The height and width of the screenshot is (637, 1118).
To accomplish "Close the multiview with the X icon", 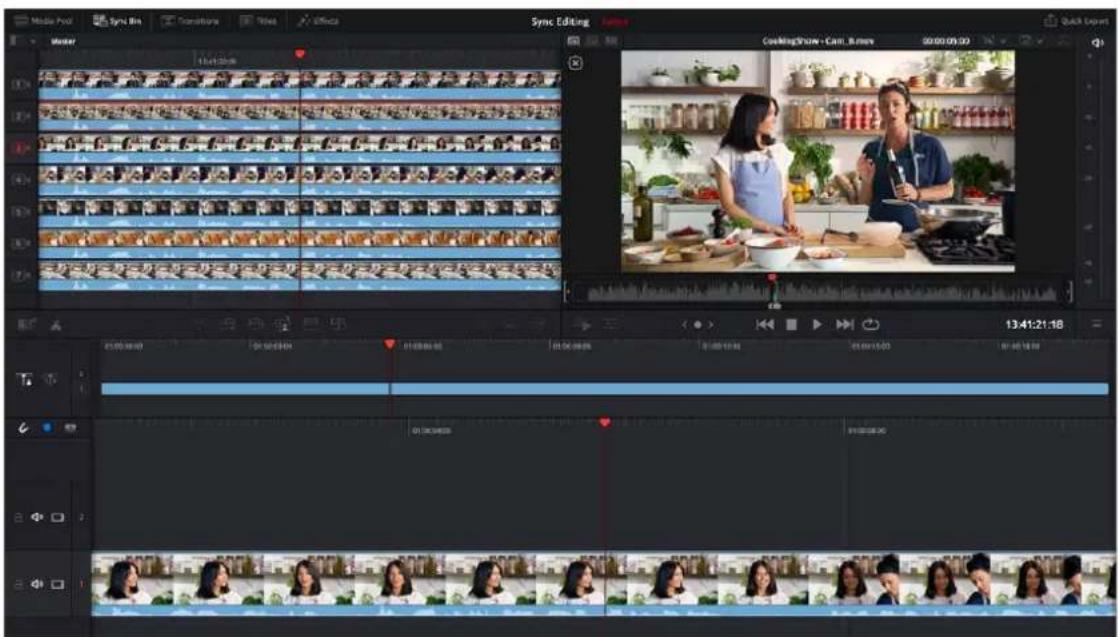I will [576, 63].
